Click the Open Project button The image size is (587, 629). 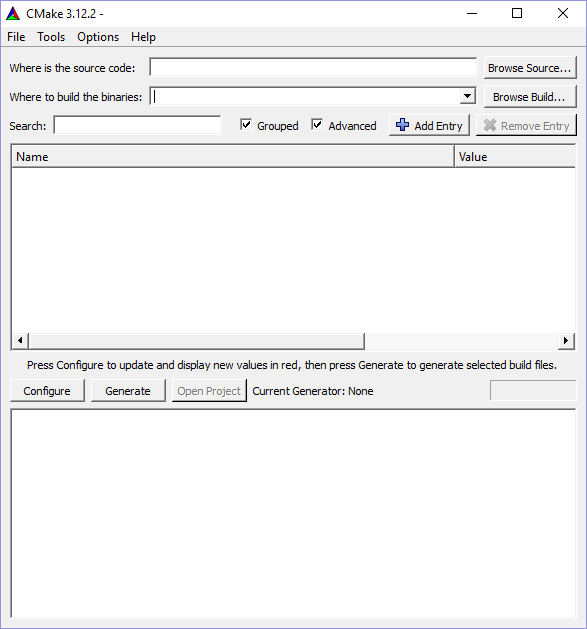(x=209, y=391)
